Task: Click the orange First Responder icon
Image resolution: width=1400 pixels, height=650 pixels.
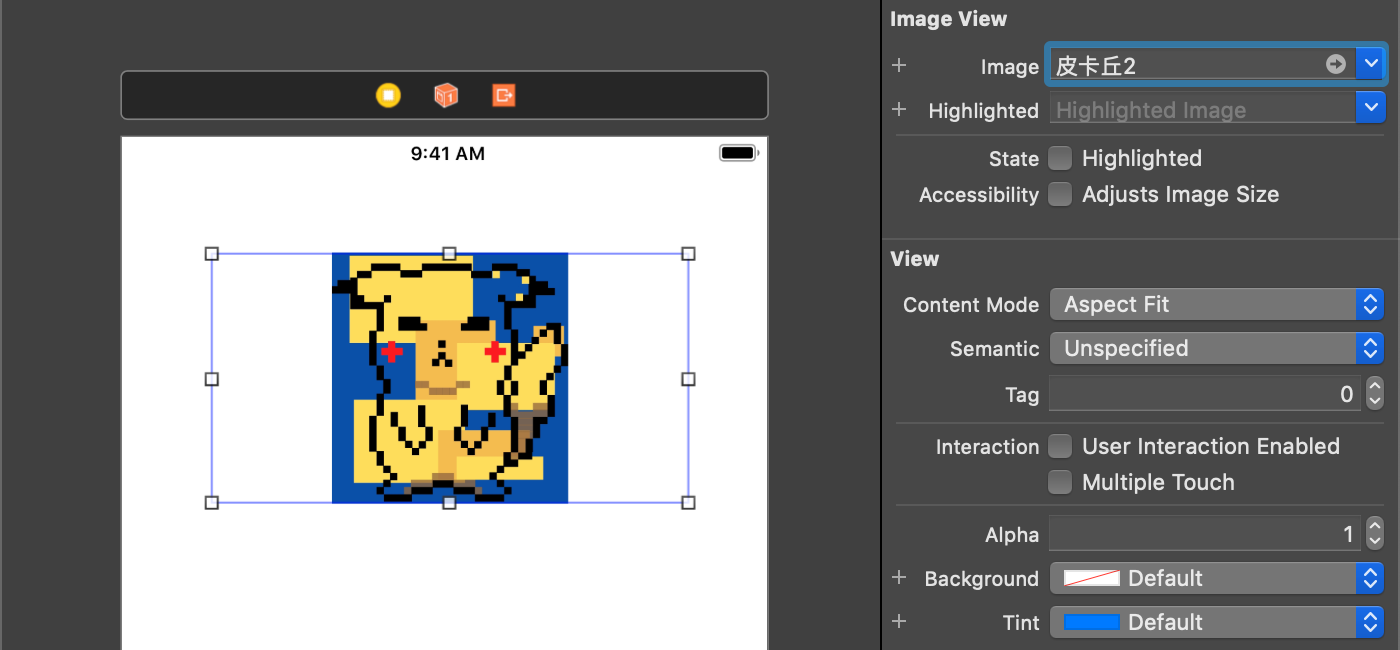Action: (x=446, y=95)
